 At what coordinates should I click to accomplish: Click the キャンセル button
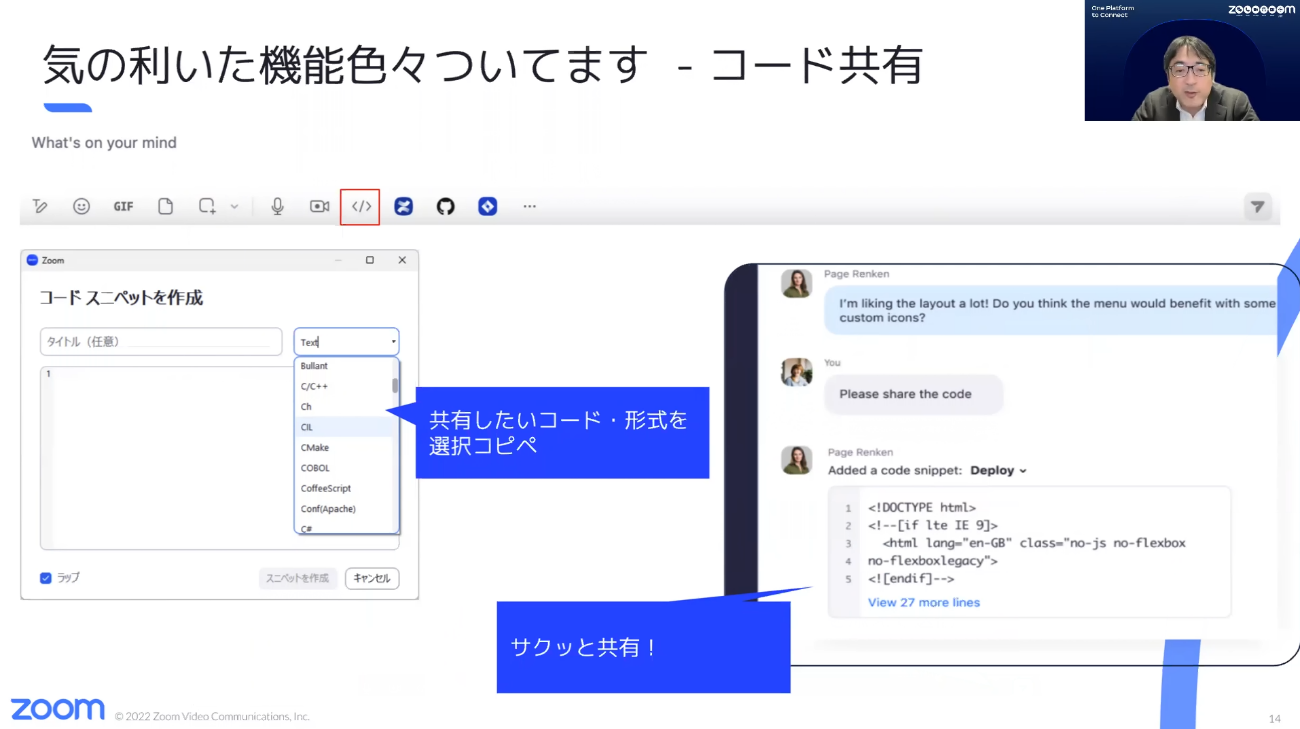[372, 578]
